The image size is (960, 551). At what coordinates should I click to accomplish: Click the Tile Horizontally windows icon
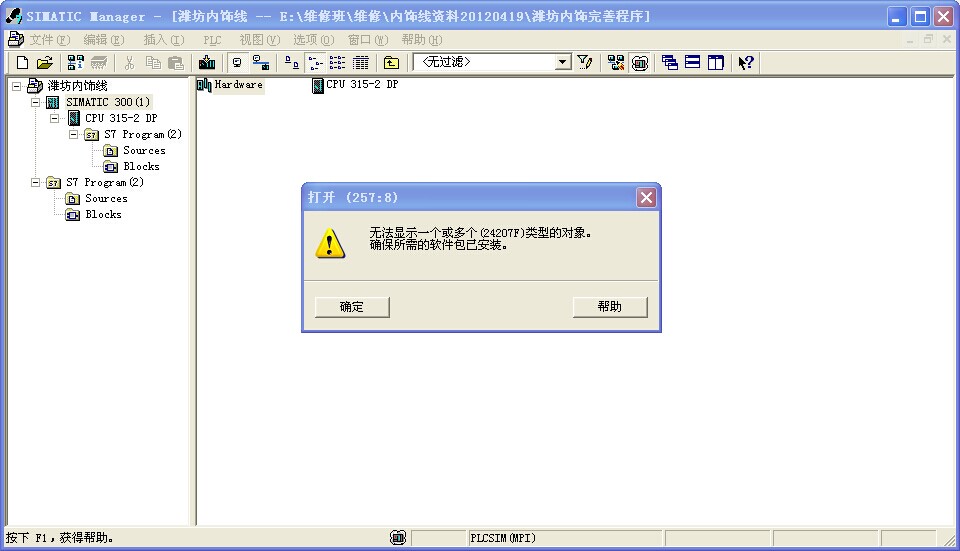(692, 62)
